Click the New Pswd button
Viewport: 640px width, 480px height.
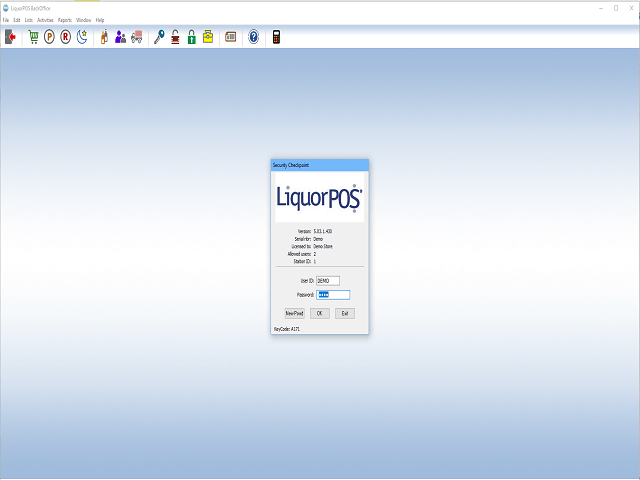pos(294,313)
